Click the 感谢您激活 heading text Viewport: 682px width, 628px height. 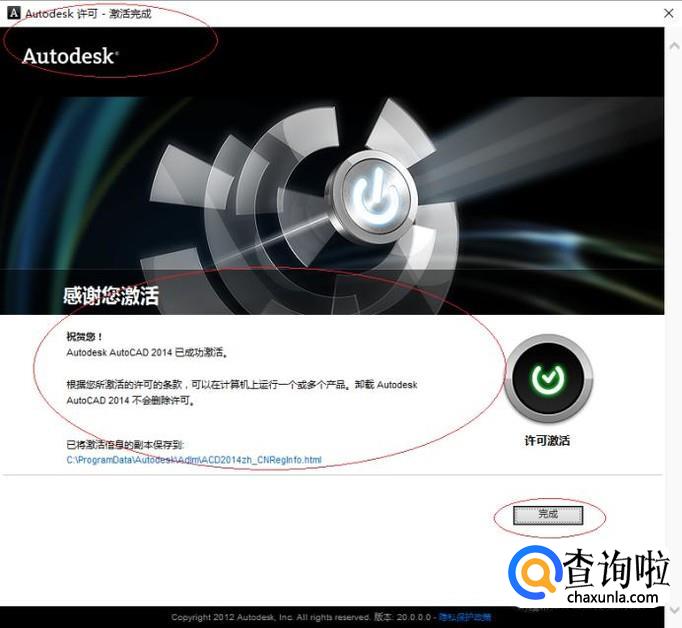point(111,296)
